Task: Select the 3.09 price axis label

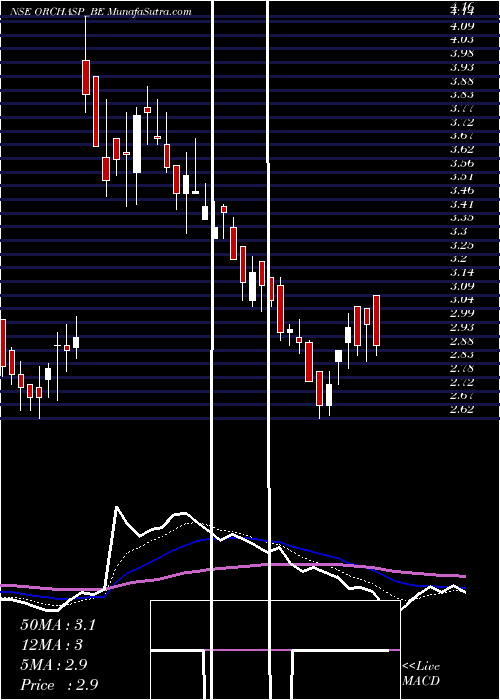Action: (462, 286)
